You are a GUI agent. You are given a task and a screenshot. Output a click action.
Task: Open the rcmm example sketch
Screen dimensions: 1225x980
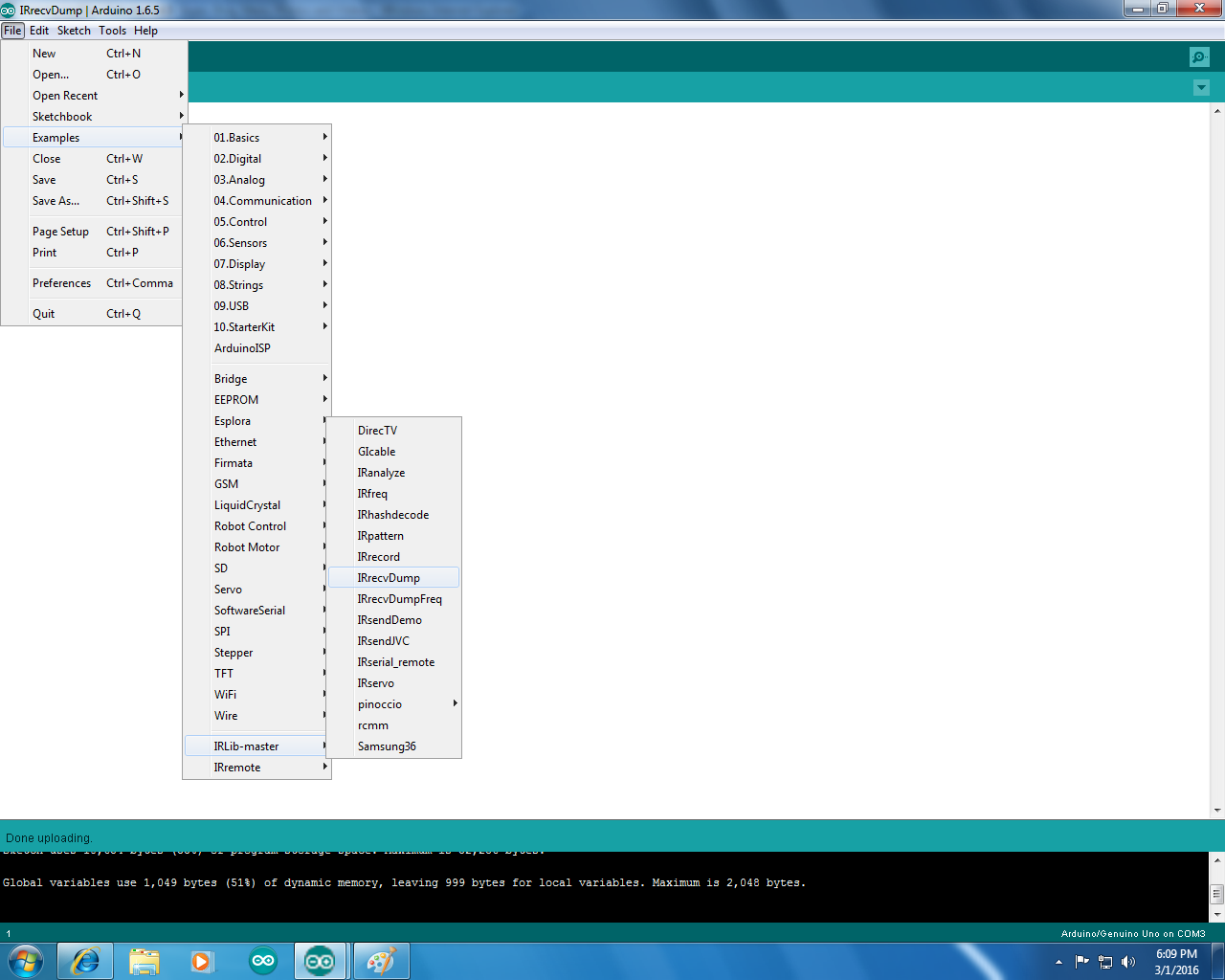pyautogui.click(x=394, y=725)
